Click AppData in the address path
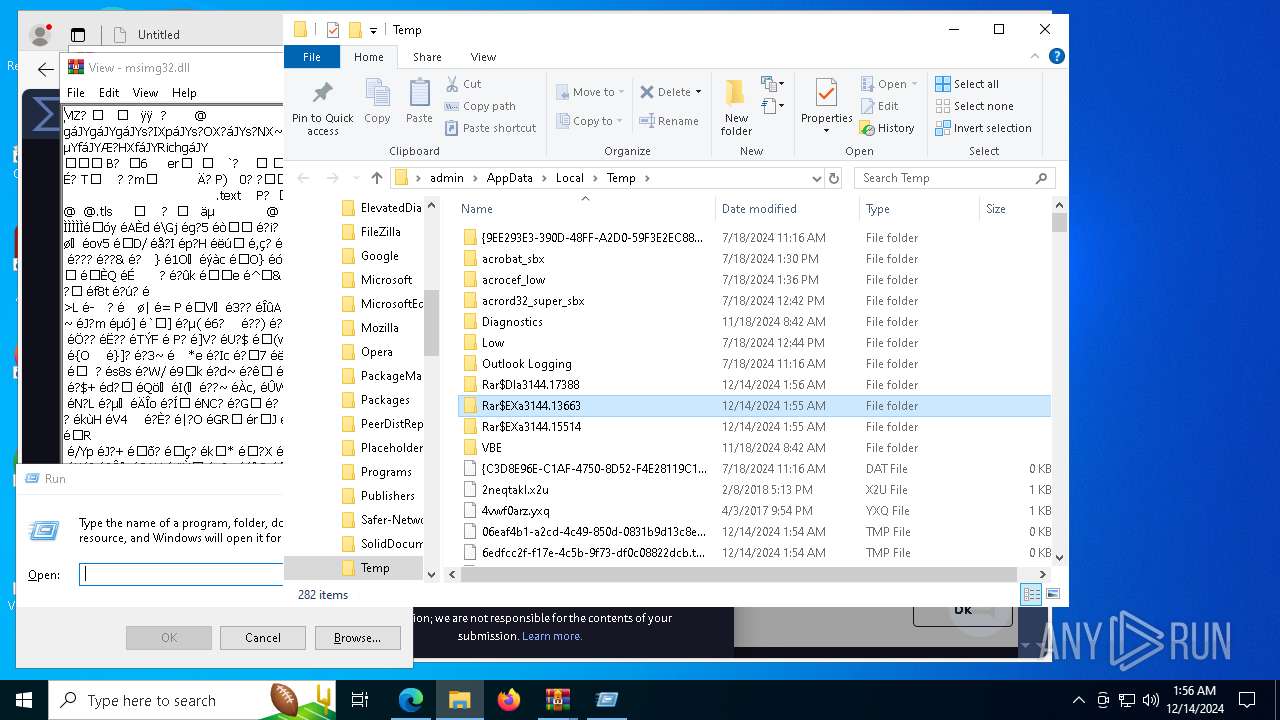Viewport: 1280px width, 720px height. 510,178
